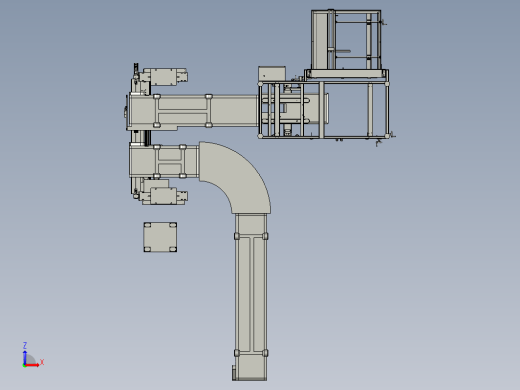Click the top-left corner foot of square plate
This screenshot has width=520, height=390.
pos(147,225)
